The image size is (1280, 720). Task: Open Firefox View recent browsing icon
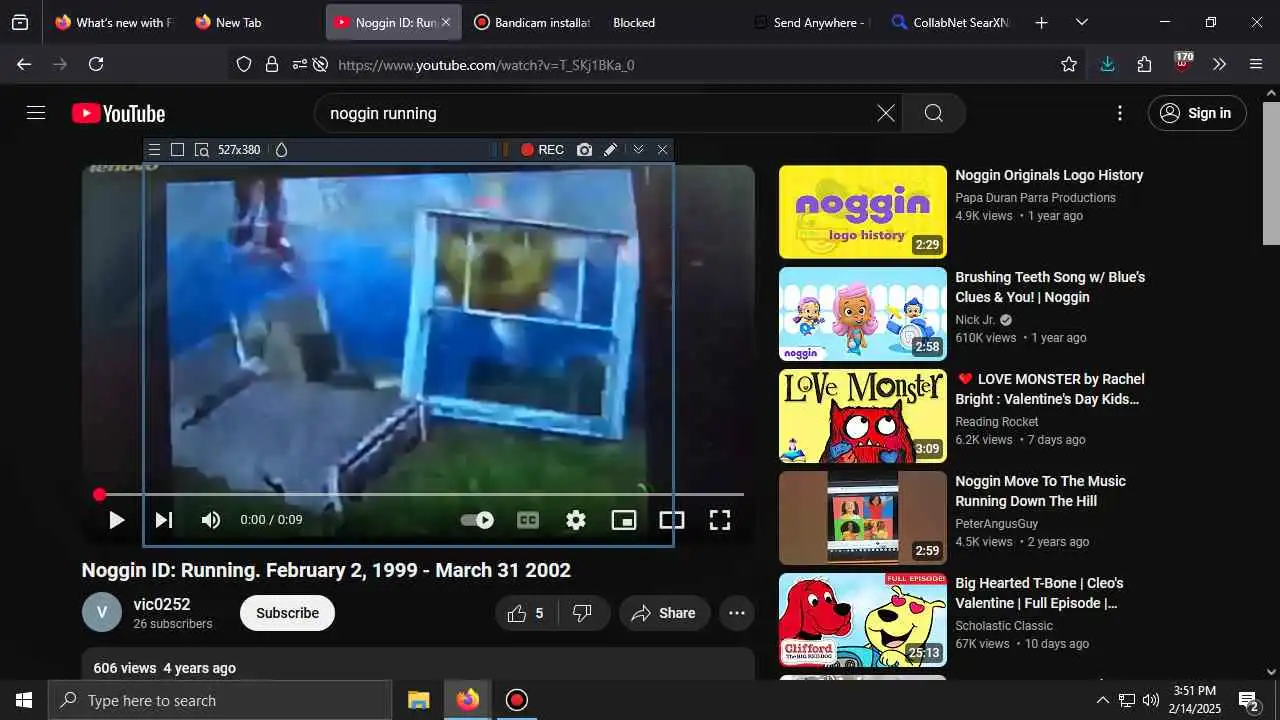pyautogui.click(x=20, y=22)
